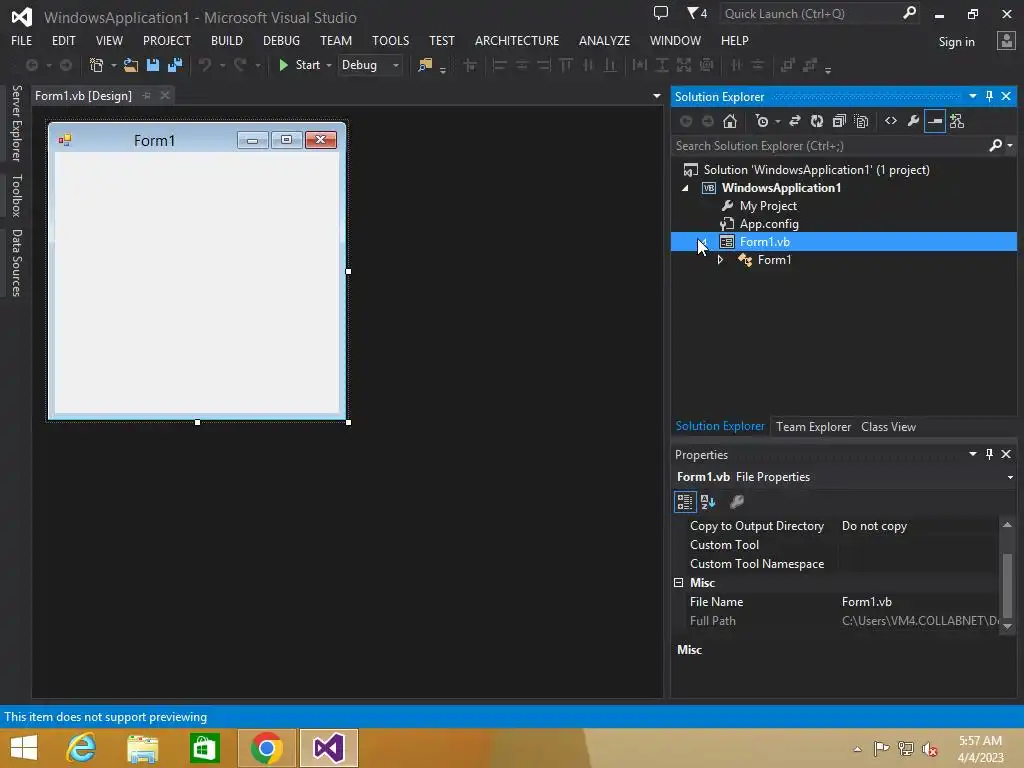This screenshot has width=1024, height=768.
Task: Open the ARCHITECTURE menu
Action: pos(517,40)
